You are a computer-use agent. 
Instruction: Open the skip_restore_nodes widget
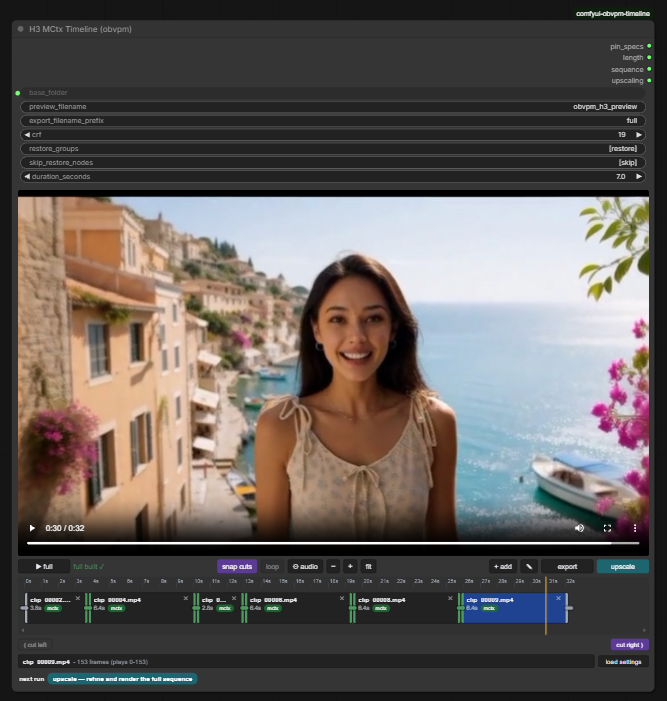pyautogui.click(x=333, y=163)
